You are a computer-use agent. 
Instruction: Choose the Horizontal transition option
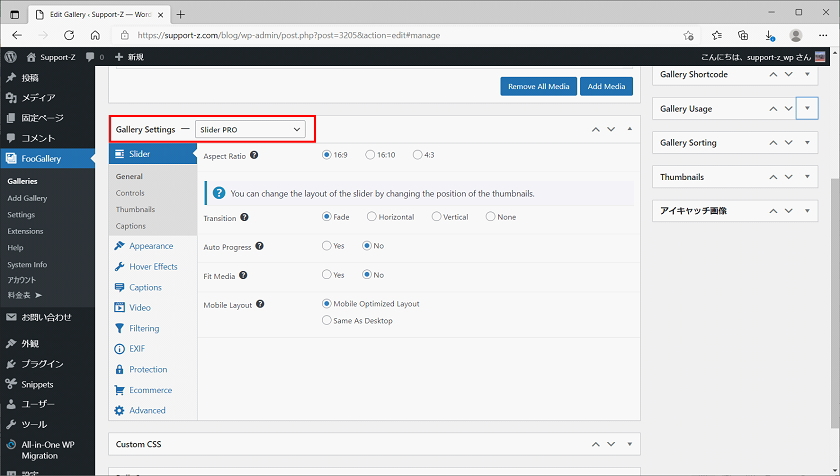coord(372,217)
